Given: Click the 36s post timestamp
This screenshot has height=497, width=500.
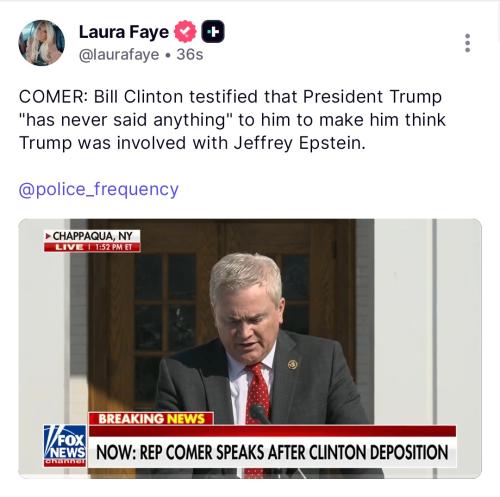Looking at the screenshot, I should tap(190, 54).
